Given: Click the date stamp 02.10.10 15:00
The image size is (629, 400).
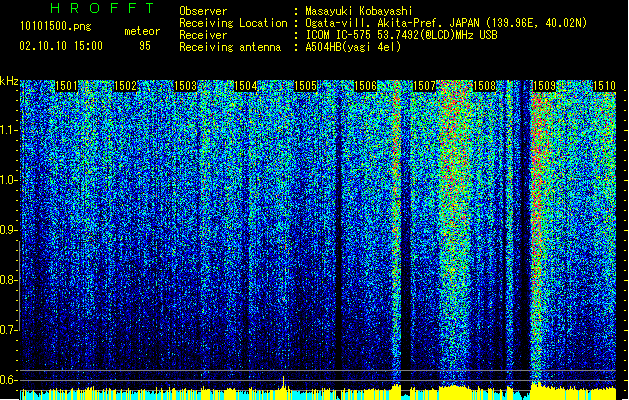Looking at the screenshot, I should [61, 46].
